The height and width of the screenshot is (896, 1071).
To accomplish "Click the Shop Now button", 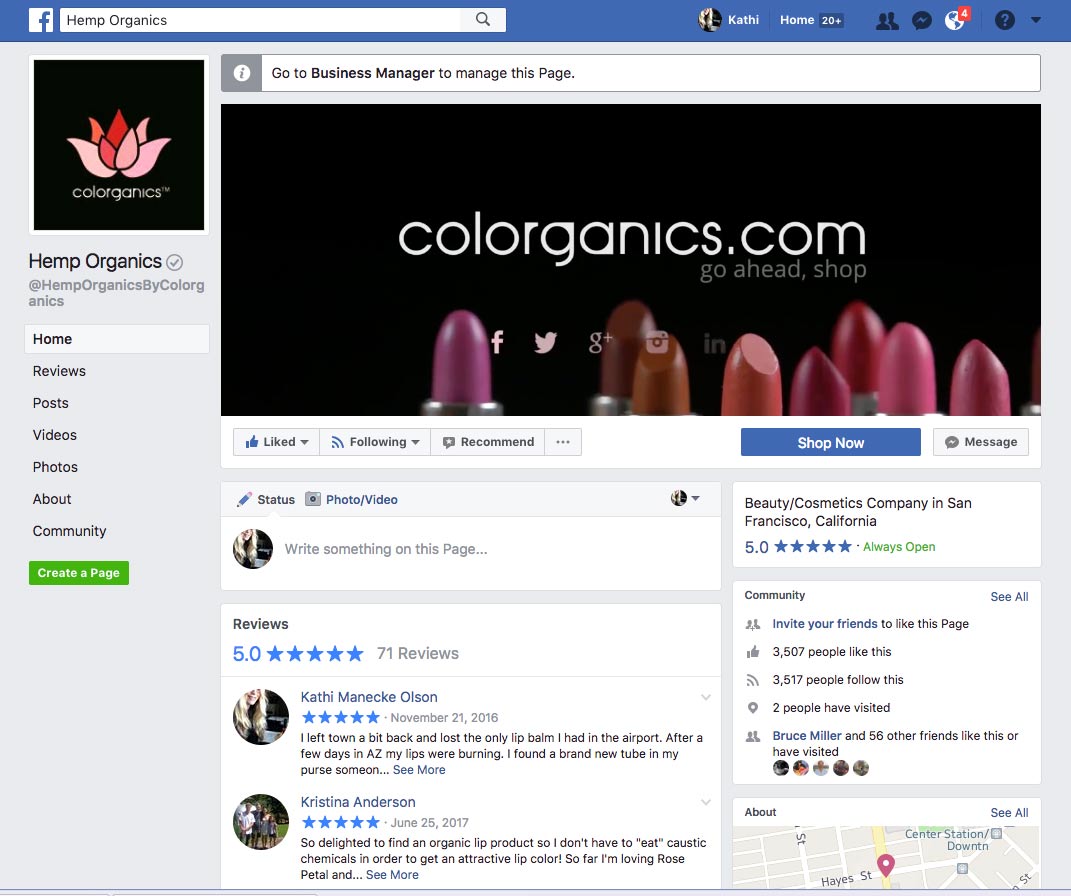I will (x=831, y=443).
